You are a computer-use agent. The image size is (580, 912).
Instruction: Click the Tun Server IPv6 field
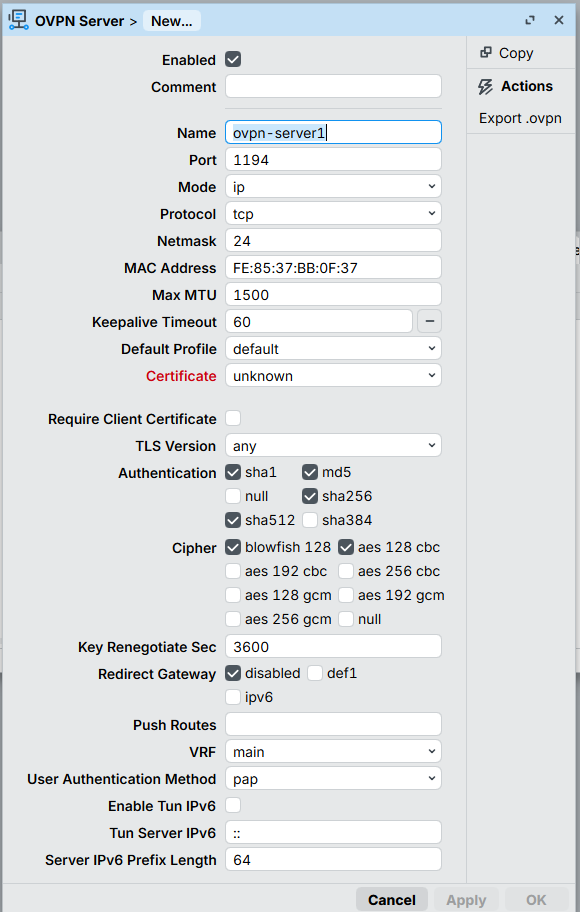[333, 832]
